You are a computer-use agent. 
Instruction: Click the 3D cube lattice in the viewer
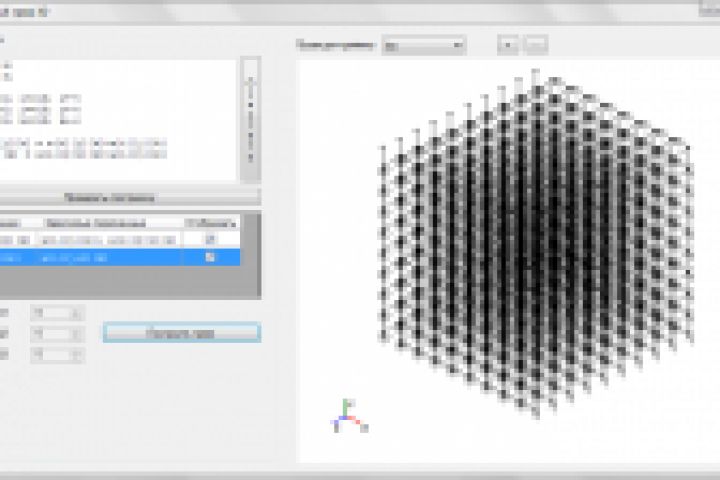pyautogui.click(x=535, y=243)
